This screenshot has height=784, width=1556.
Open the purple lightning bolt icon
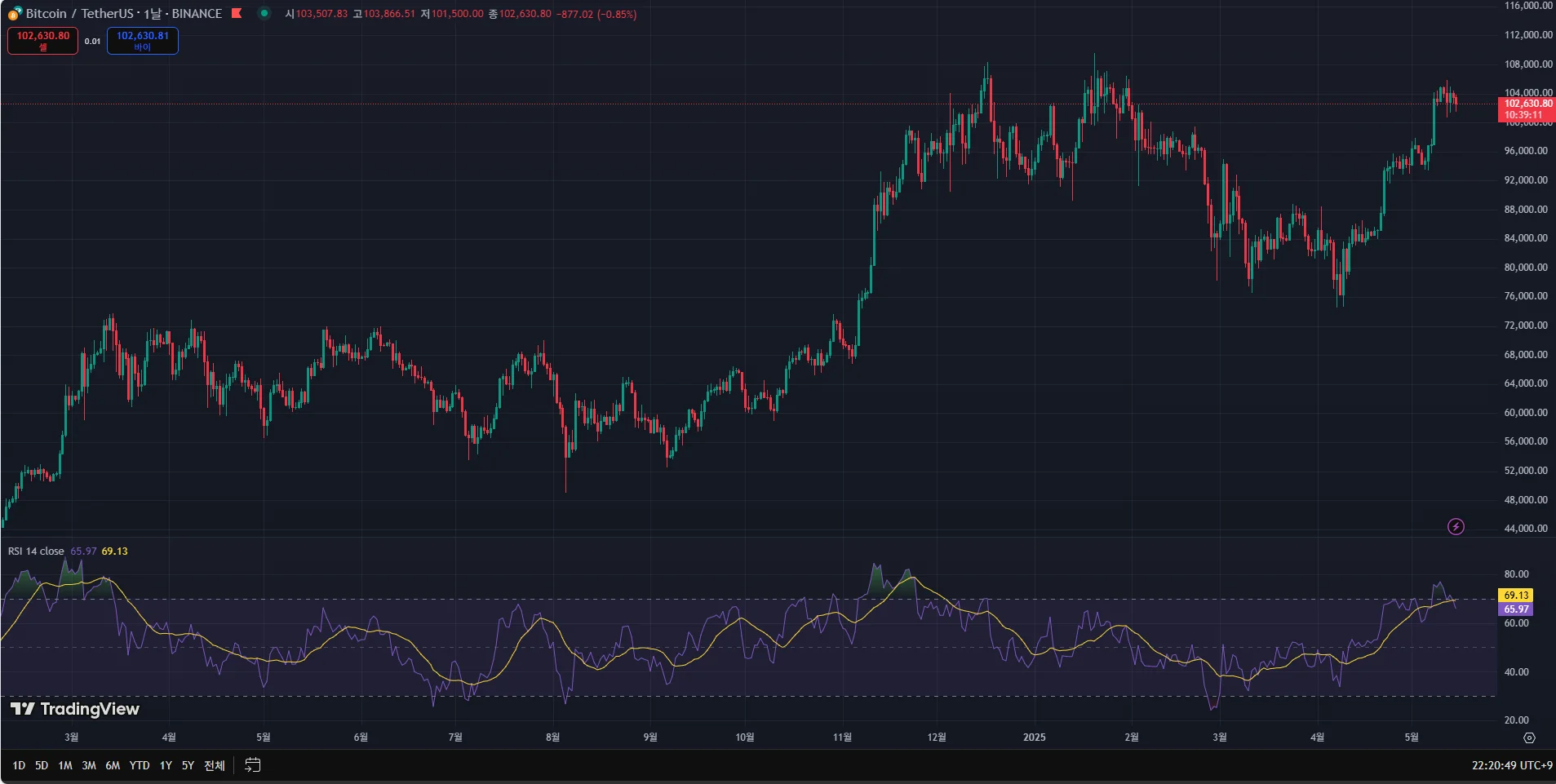point(1456,526)
